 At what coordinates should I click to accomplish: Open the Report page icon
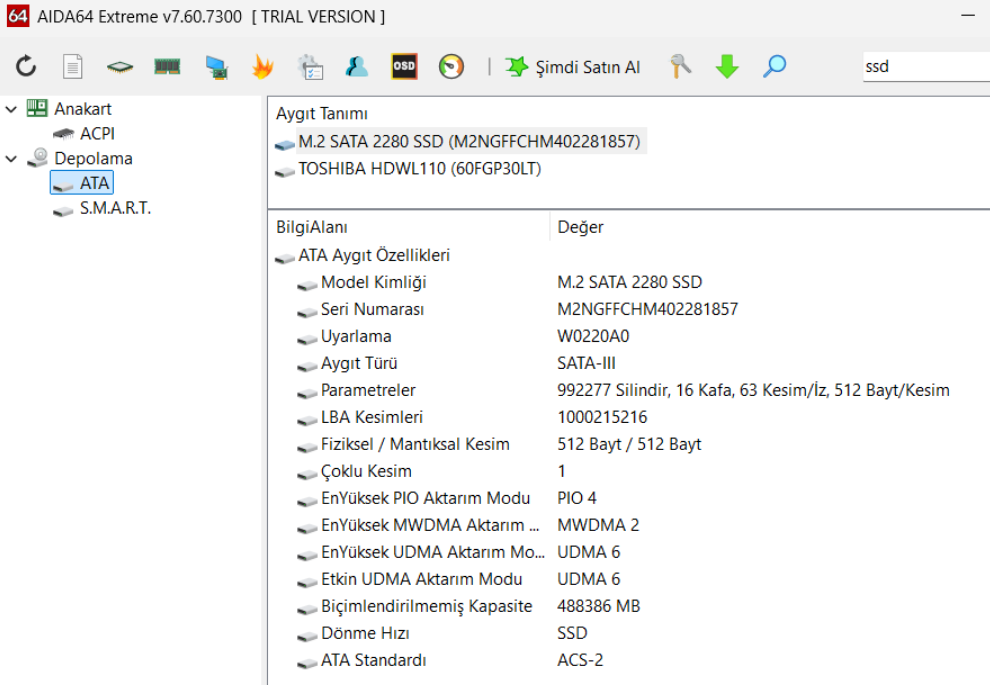[73, 66]
